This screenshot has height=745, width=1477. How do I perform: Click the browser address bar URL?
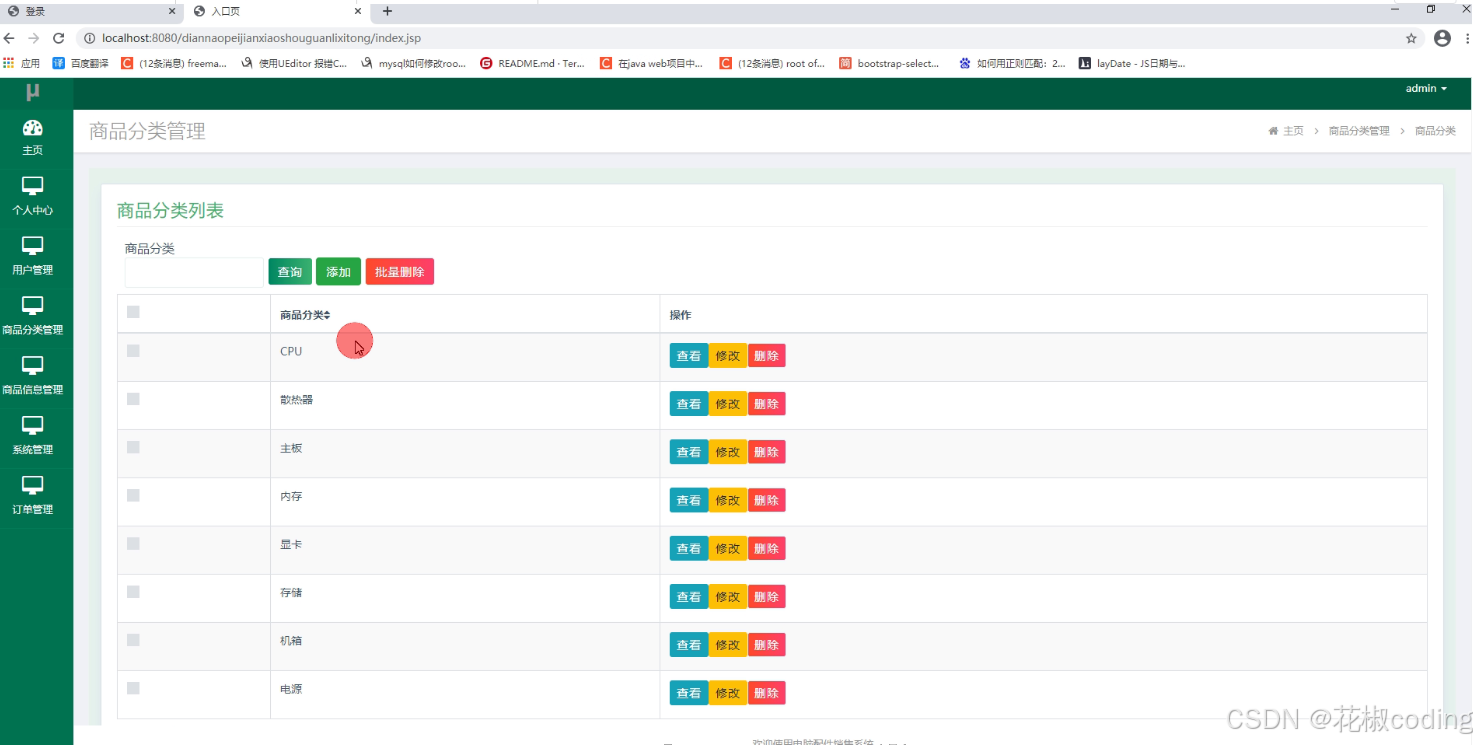[x=260, y=38]
